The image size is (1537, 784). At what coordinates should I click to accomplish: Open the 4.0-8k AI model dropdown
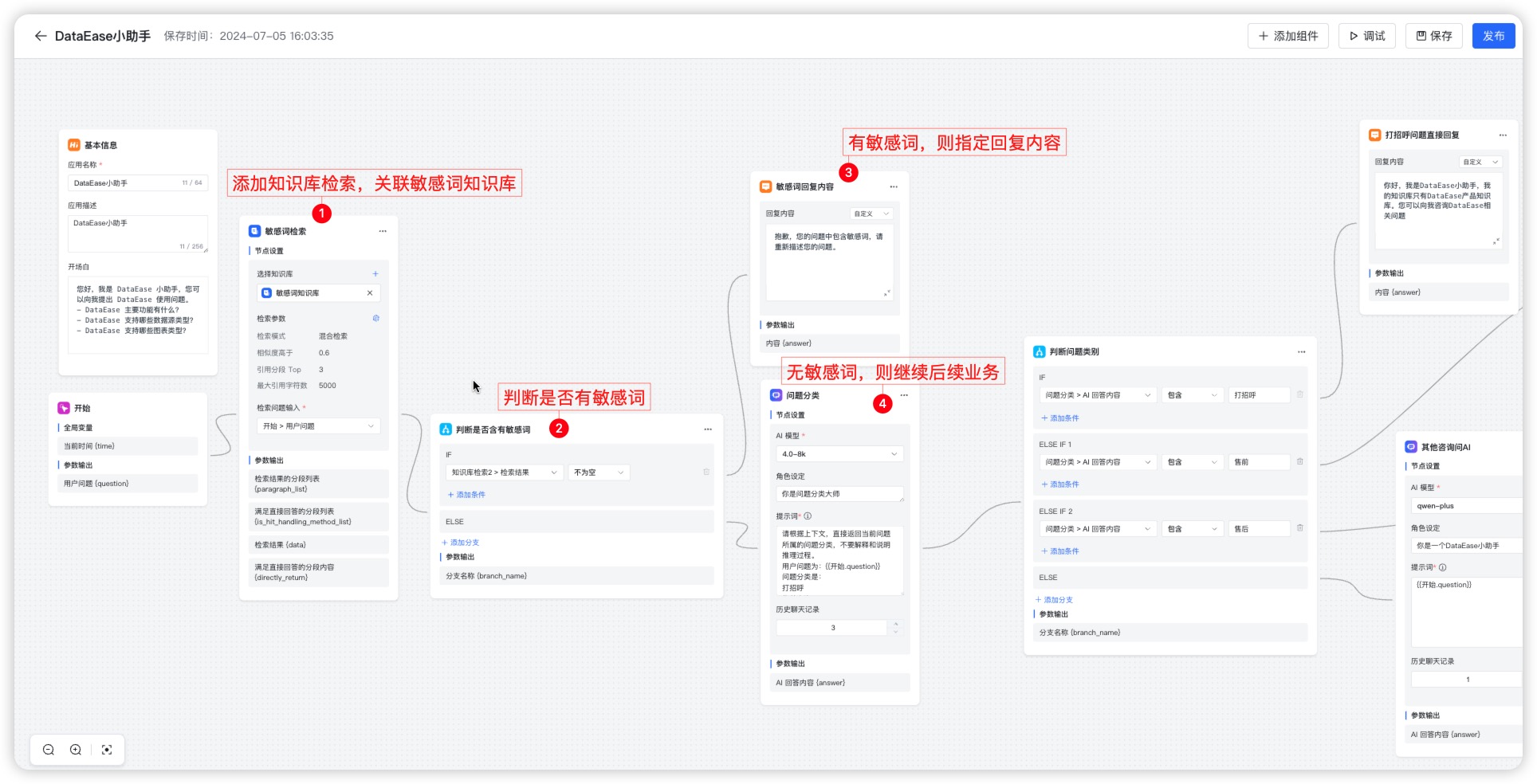point(839,454)
